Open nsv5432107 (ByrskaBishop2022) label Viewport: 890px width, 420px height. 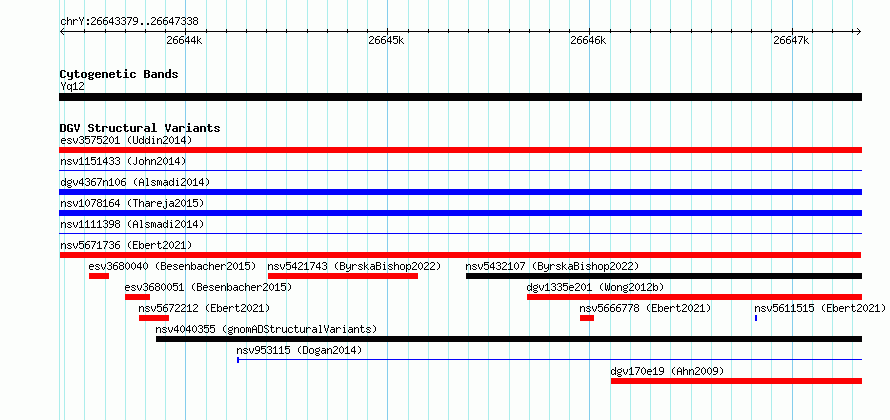tap(552, 266)
